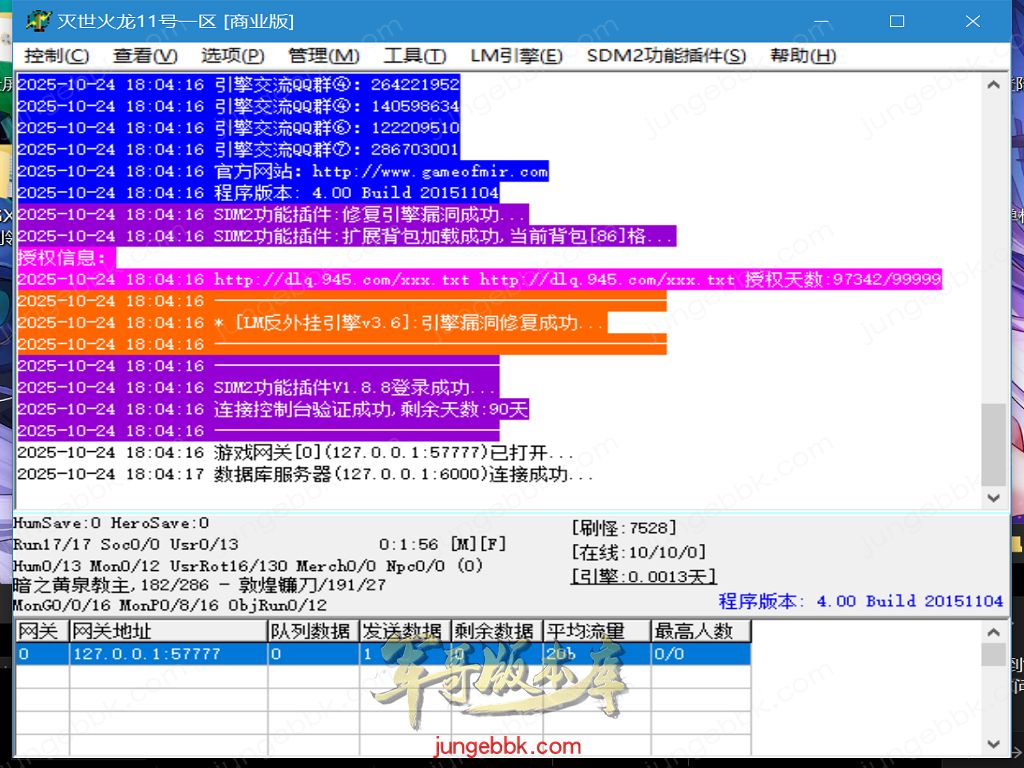Open the 控制(C) menu

[56, 56]
